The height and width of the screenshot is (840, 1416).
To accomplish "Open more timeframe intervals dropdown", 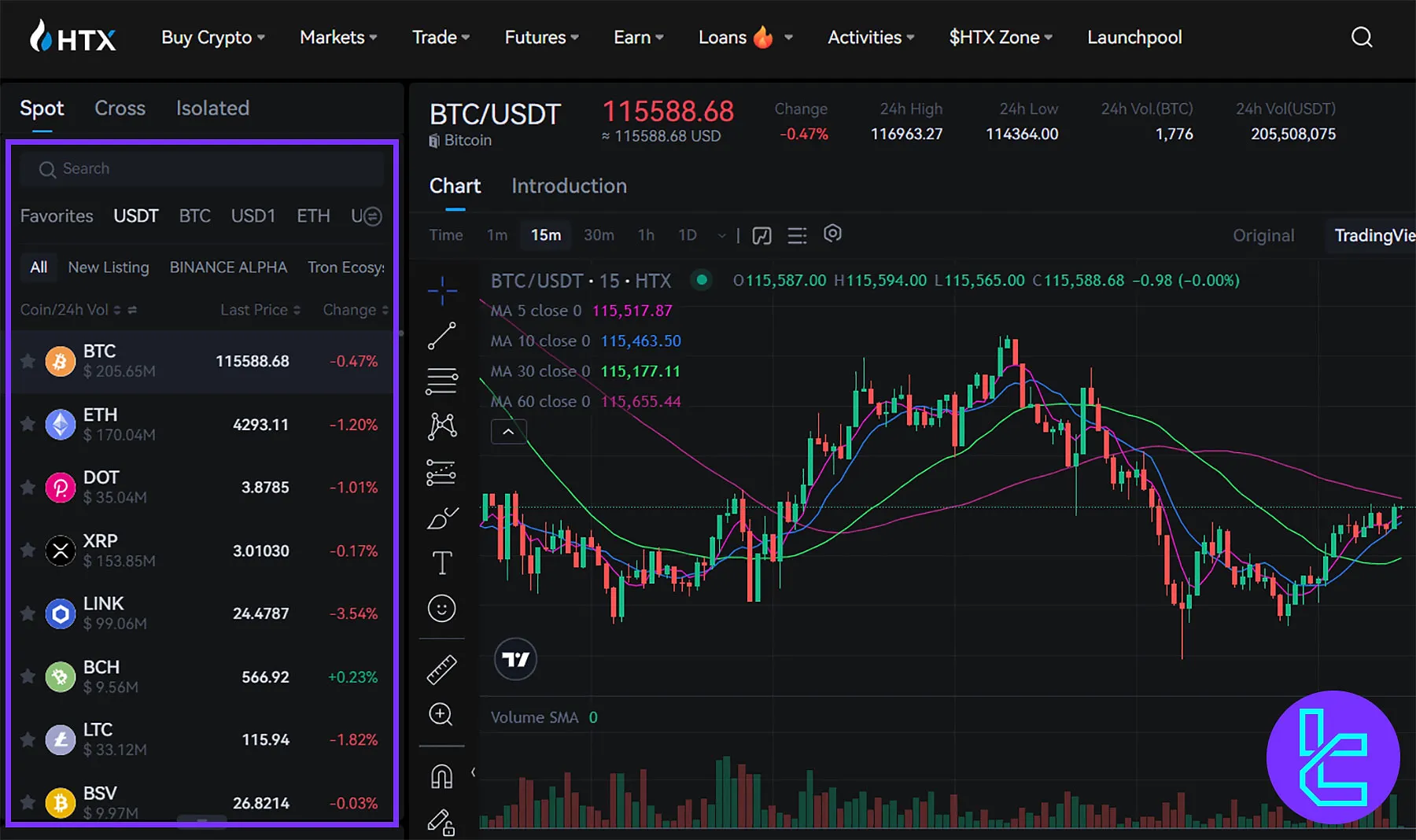I will coord(721,236).
